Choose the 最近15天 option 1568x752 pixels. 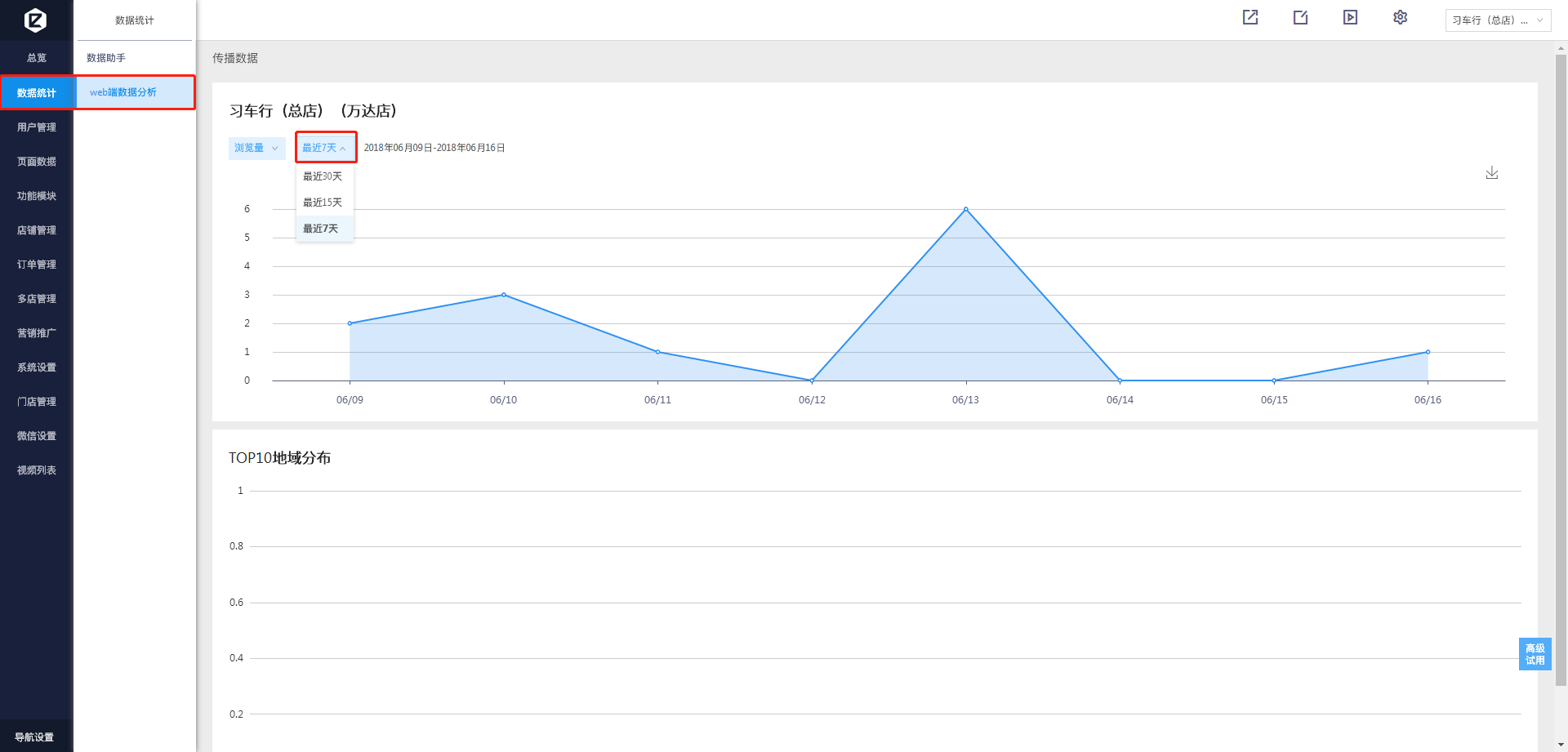coord(323,202)
